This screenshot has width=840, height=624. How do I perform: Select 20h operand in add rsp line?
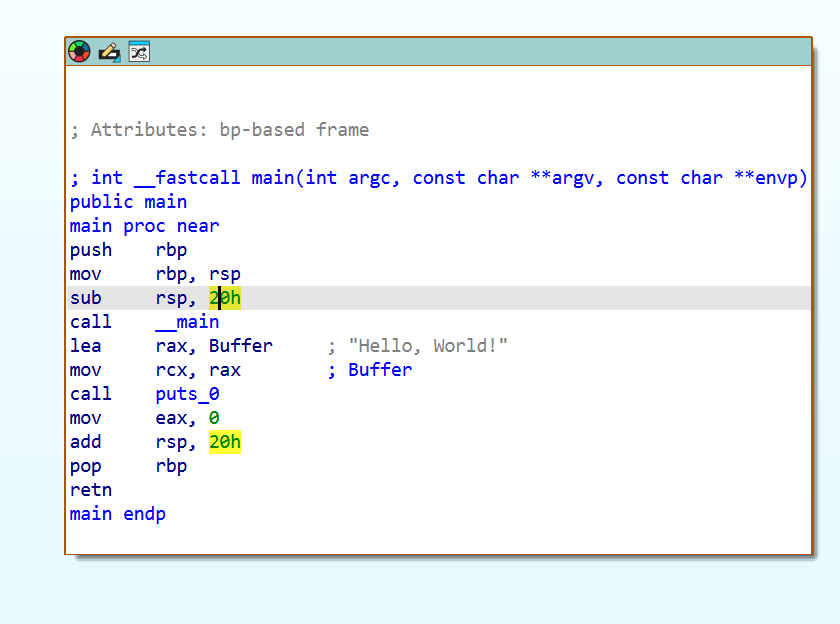pyautogui.click(x=225, y=442)
